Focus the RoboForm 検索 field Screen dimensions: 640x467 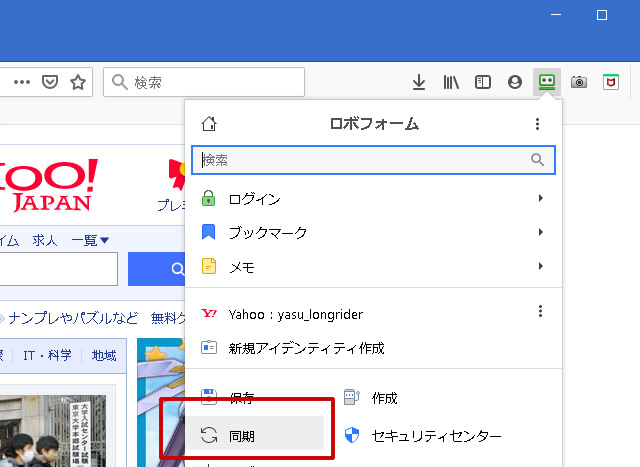click(x=373, y=160)
